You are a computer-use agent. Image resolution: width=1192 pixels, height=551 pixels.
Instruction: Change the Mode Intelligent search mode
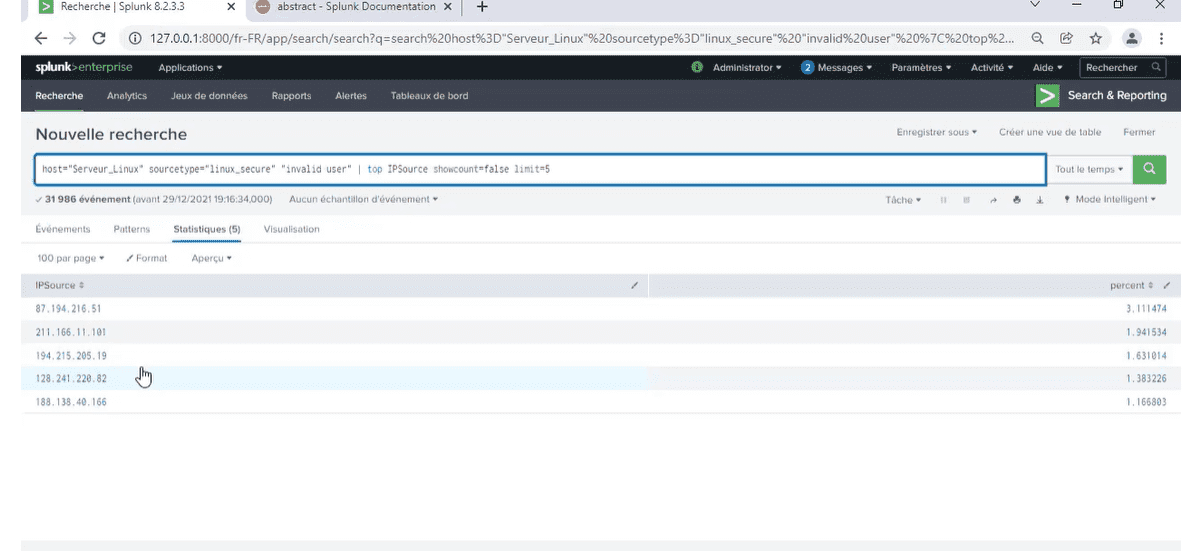tap(1110, 199)
